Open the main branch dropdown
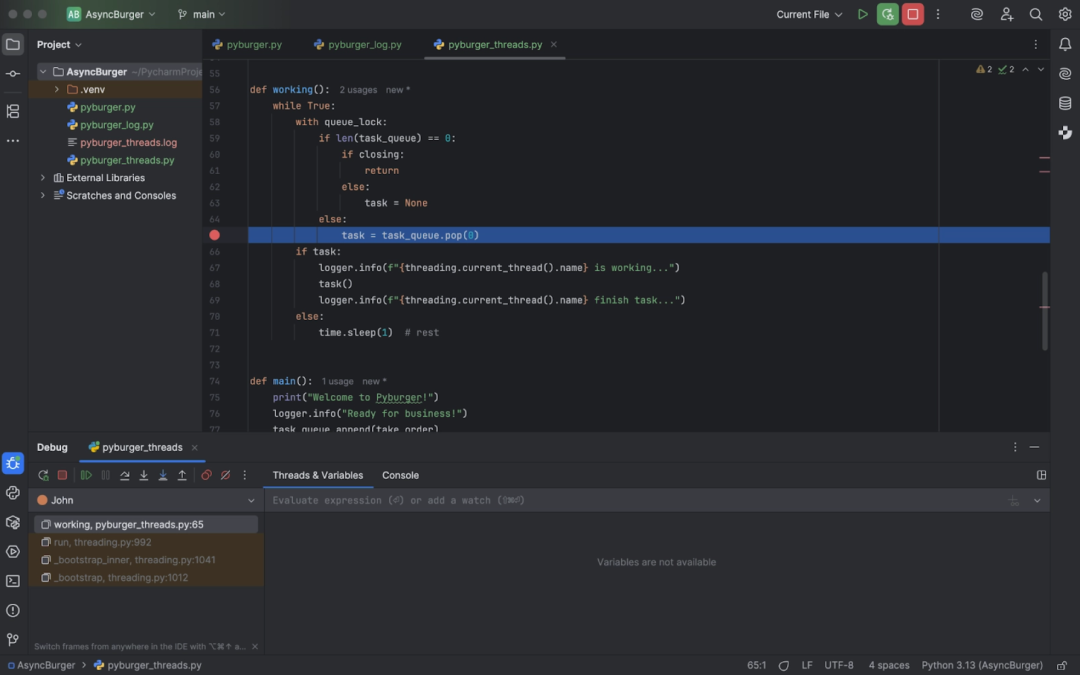1080x675 pixels. coord(201,14)
